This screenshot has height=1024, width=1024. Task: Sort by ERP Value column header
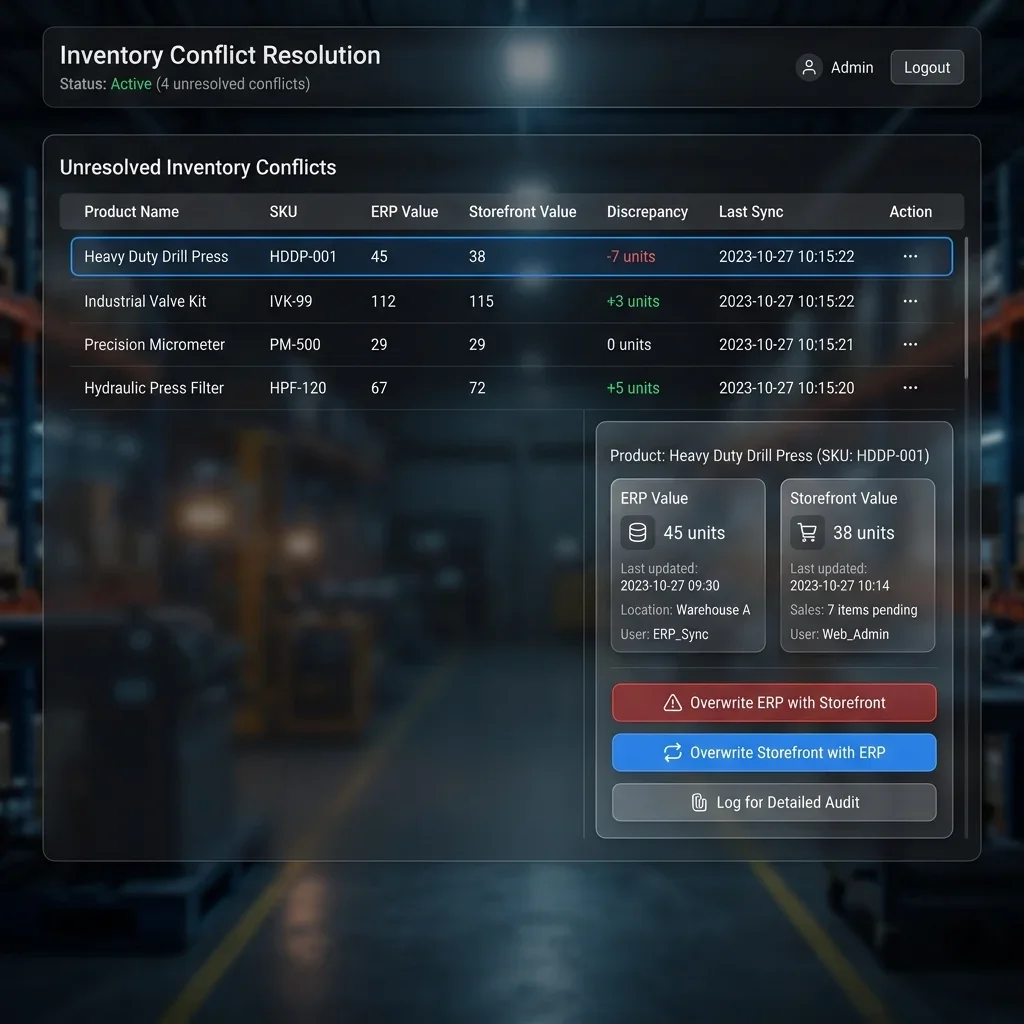tap(404, 212)
